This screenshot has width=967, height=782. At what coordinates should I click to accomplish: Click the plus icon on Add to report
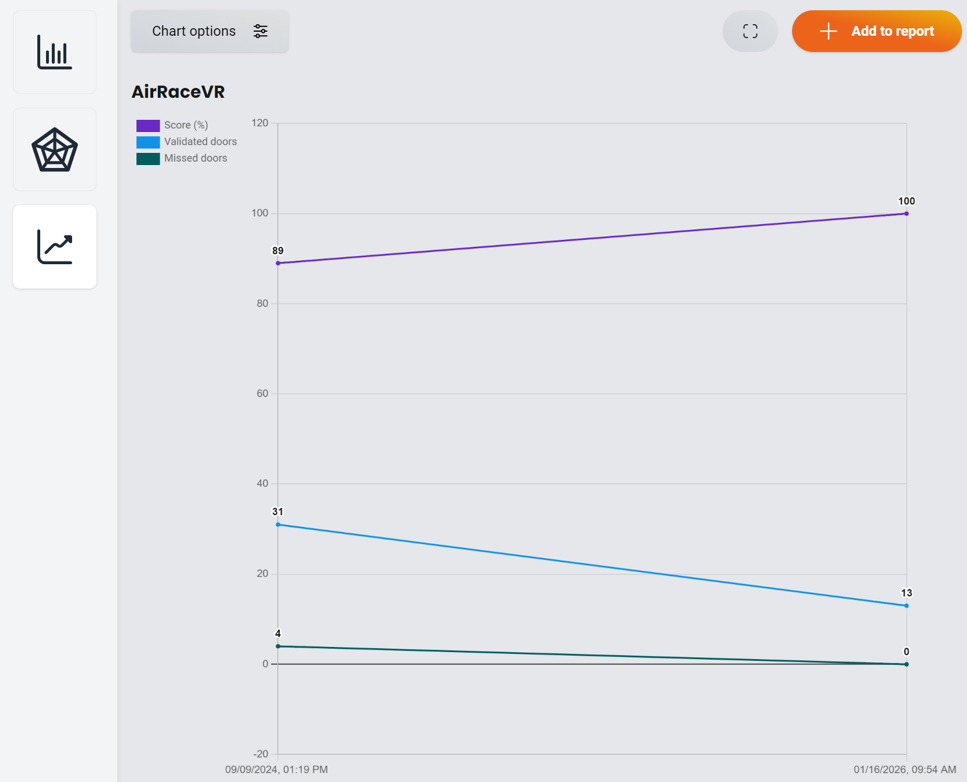(x=828, y=32)
